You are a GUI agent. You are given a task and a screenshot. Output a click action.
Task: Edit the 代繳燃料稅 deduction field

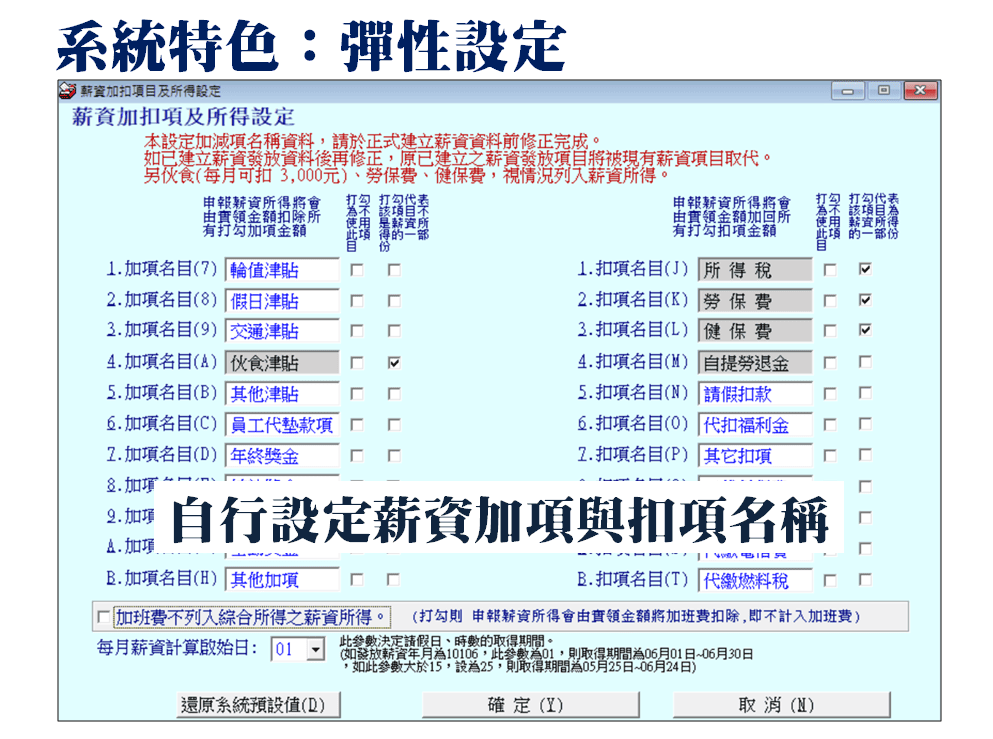click(755, 580)
